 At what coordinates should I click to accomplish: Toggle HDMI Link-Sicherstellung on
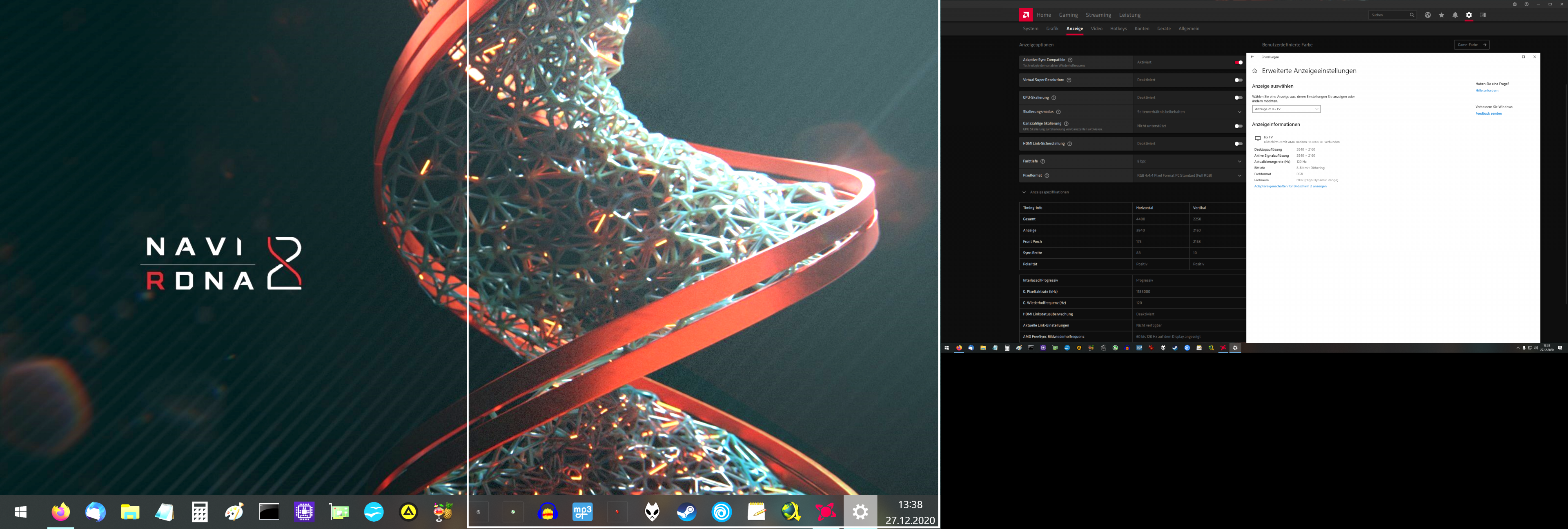click(1238, 144)
